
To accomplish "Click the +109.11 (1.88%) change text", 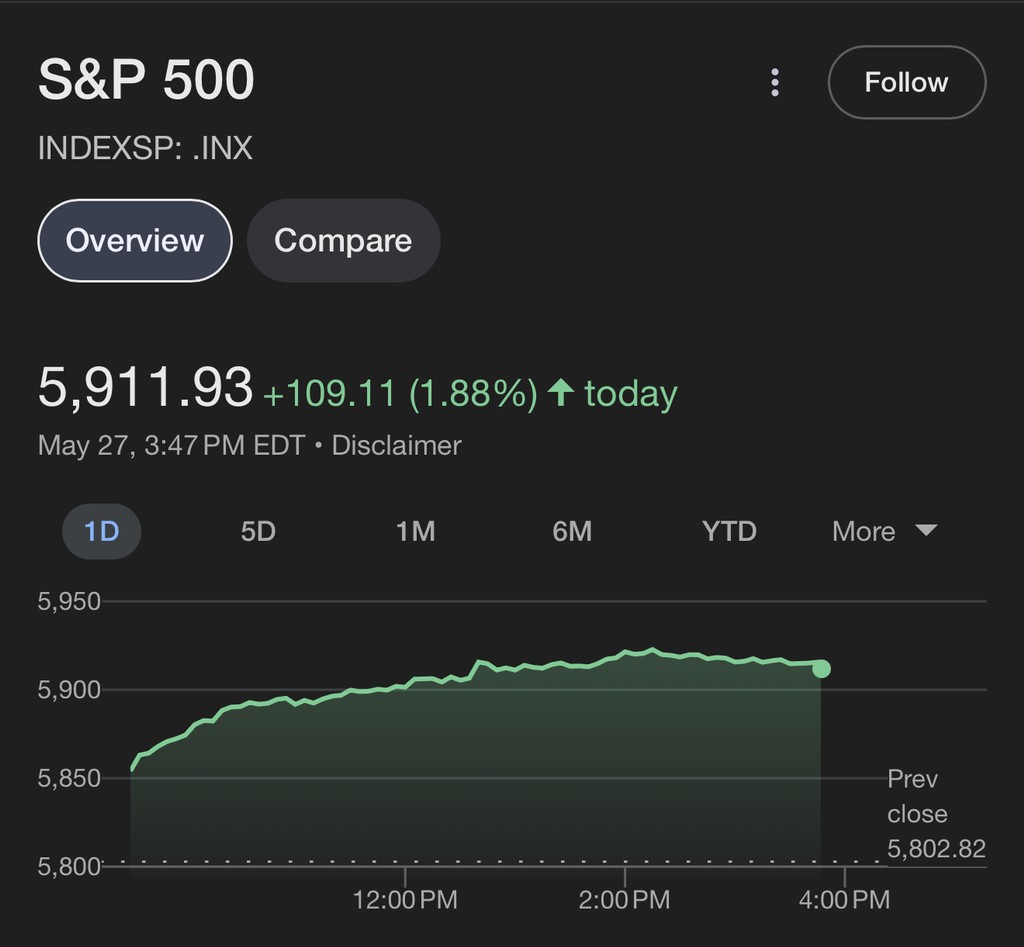I will click(400, 393).
